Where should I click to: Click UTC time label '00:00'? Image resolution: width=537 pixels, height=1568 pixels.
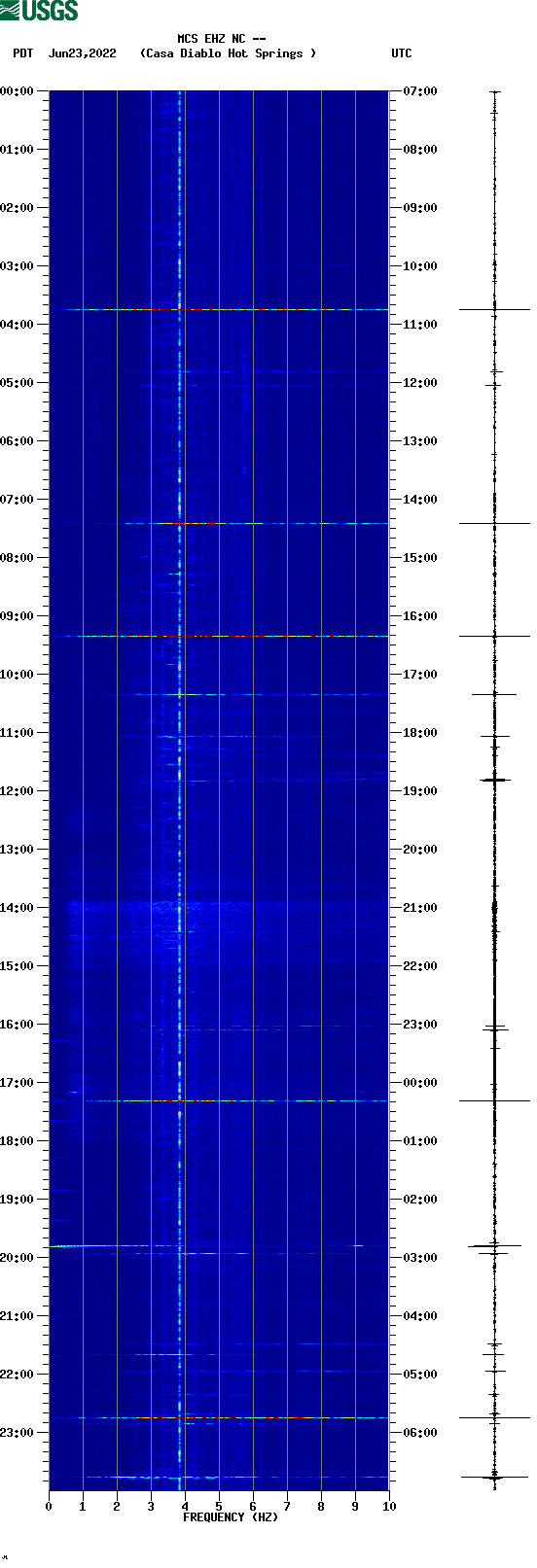point(420,1083)
